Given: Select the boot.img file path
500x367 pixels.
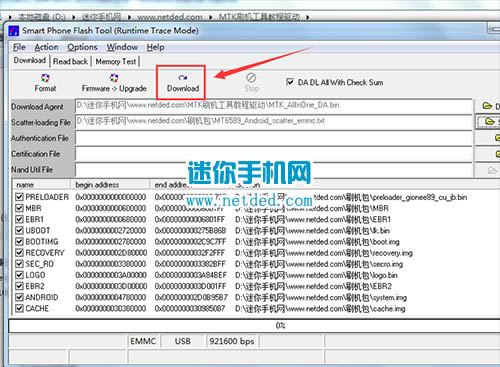Looking at the screenshot, I should pyautogui.click(x=317, y=242).
